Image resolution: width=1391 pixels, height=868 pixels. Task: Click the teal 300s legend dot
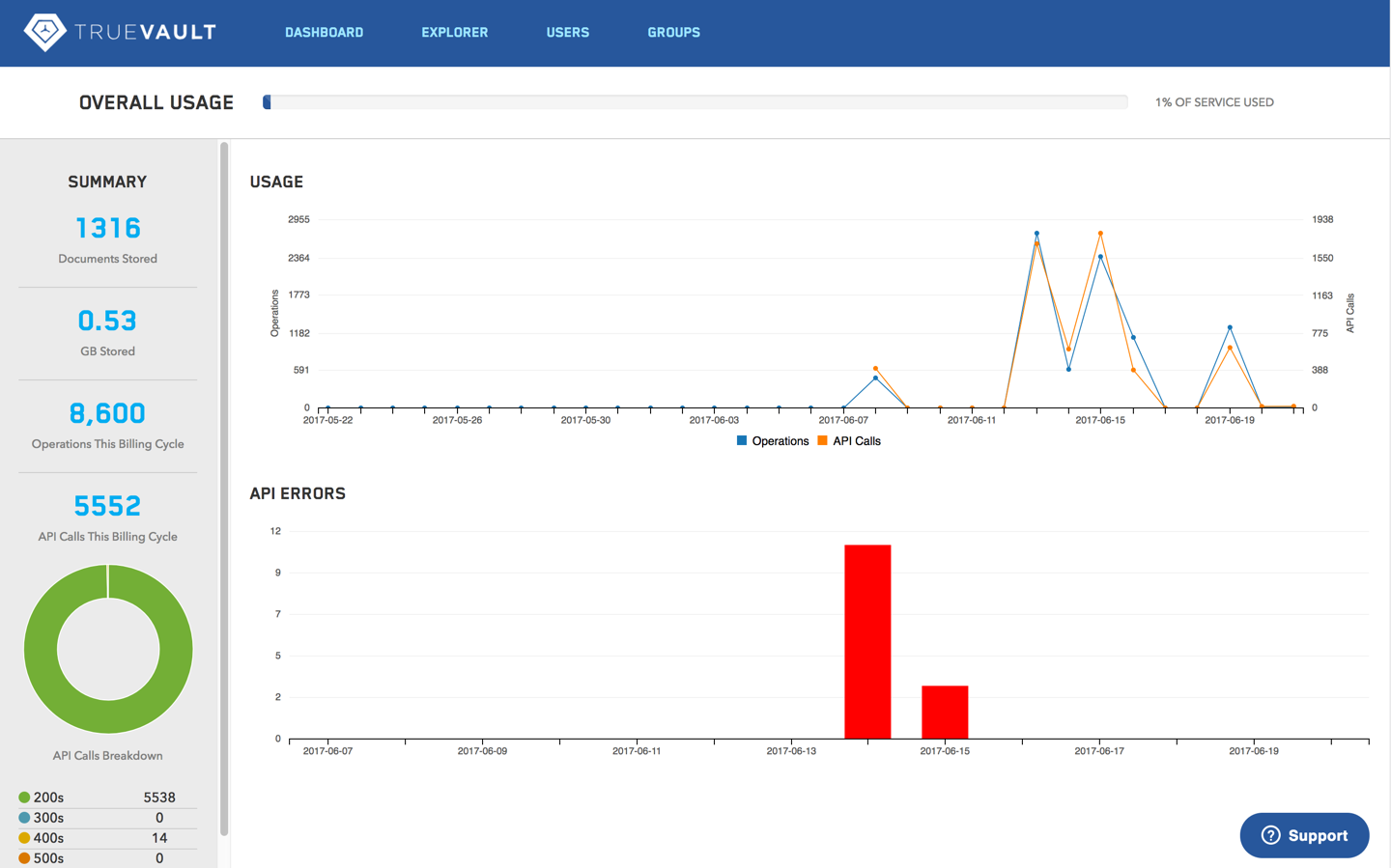click(x=24, y=818)
